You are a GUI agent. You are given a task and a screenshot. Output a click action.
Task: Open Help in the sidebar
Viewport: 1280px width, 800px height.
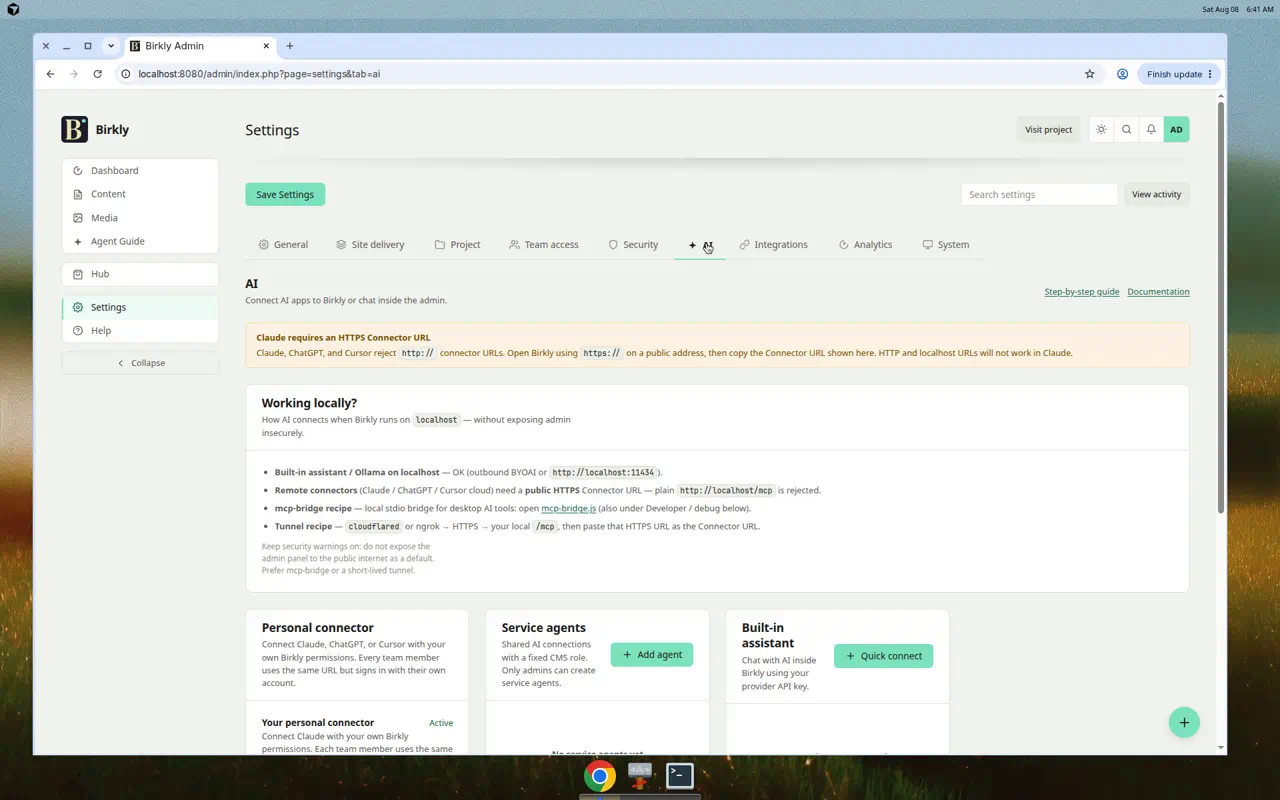140,331
